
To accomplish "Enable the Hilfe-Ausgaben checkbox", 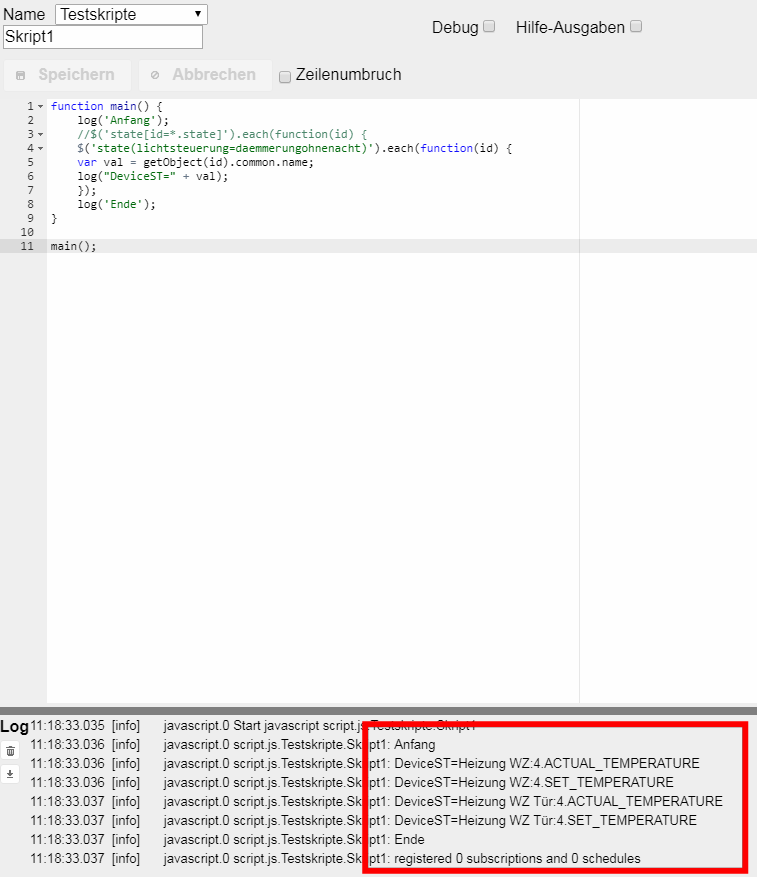I will coord(636,26).
